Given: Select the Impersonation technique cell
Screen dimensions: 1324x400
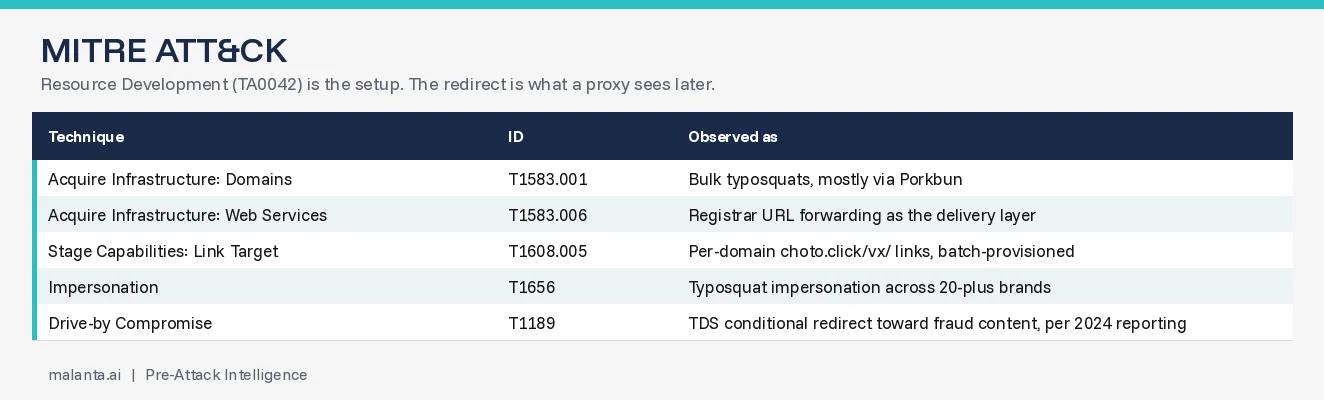Looking at the screenshot, I should point(103,288).
